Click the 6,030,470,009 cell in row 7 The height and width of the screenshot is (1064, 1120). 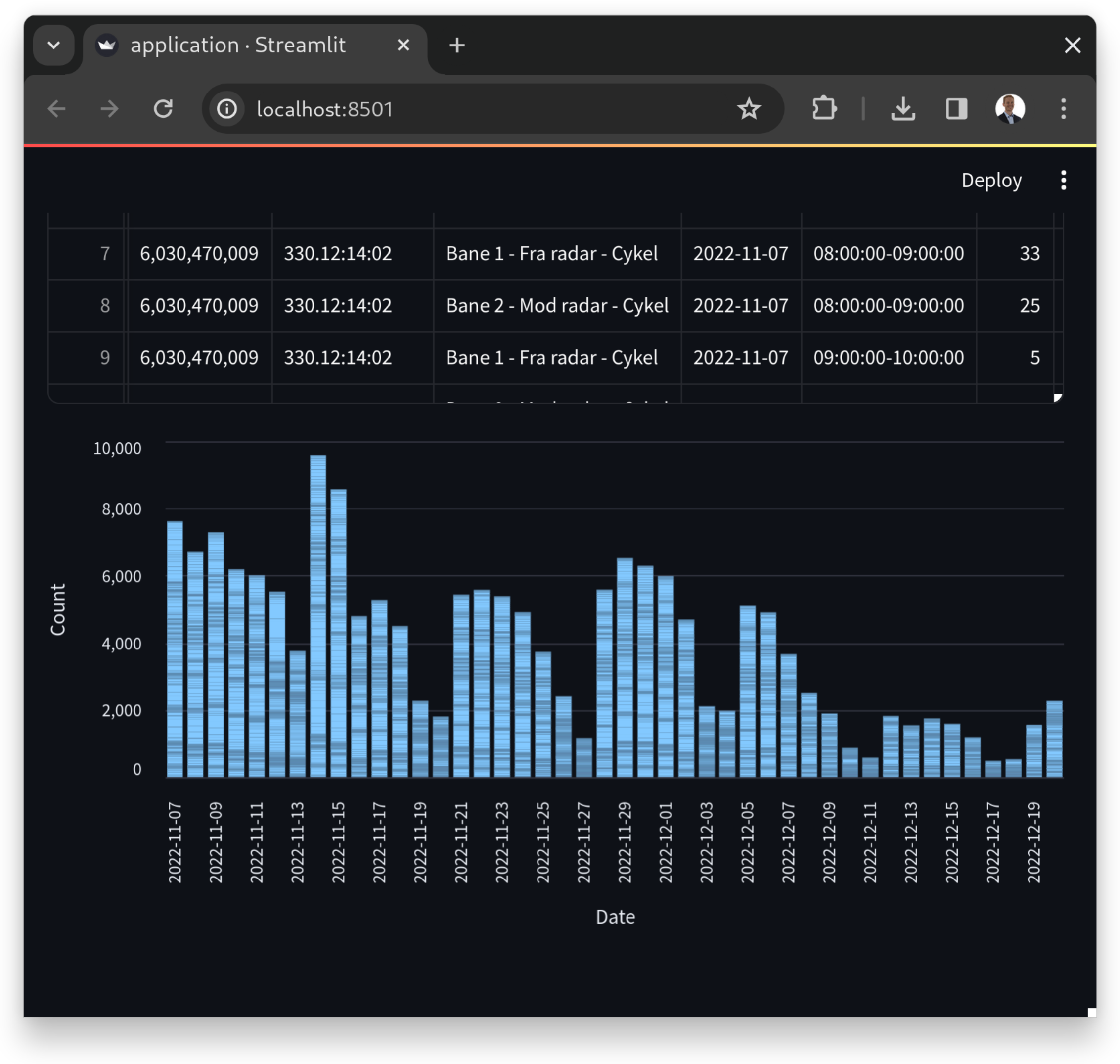point(200,254)
